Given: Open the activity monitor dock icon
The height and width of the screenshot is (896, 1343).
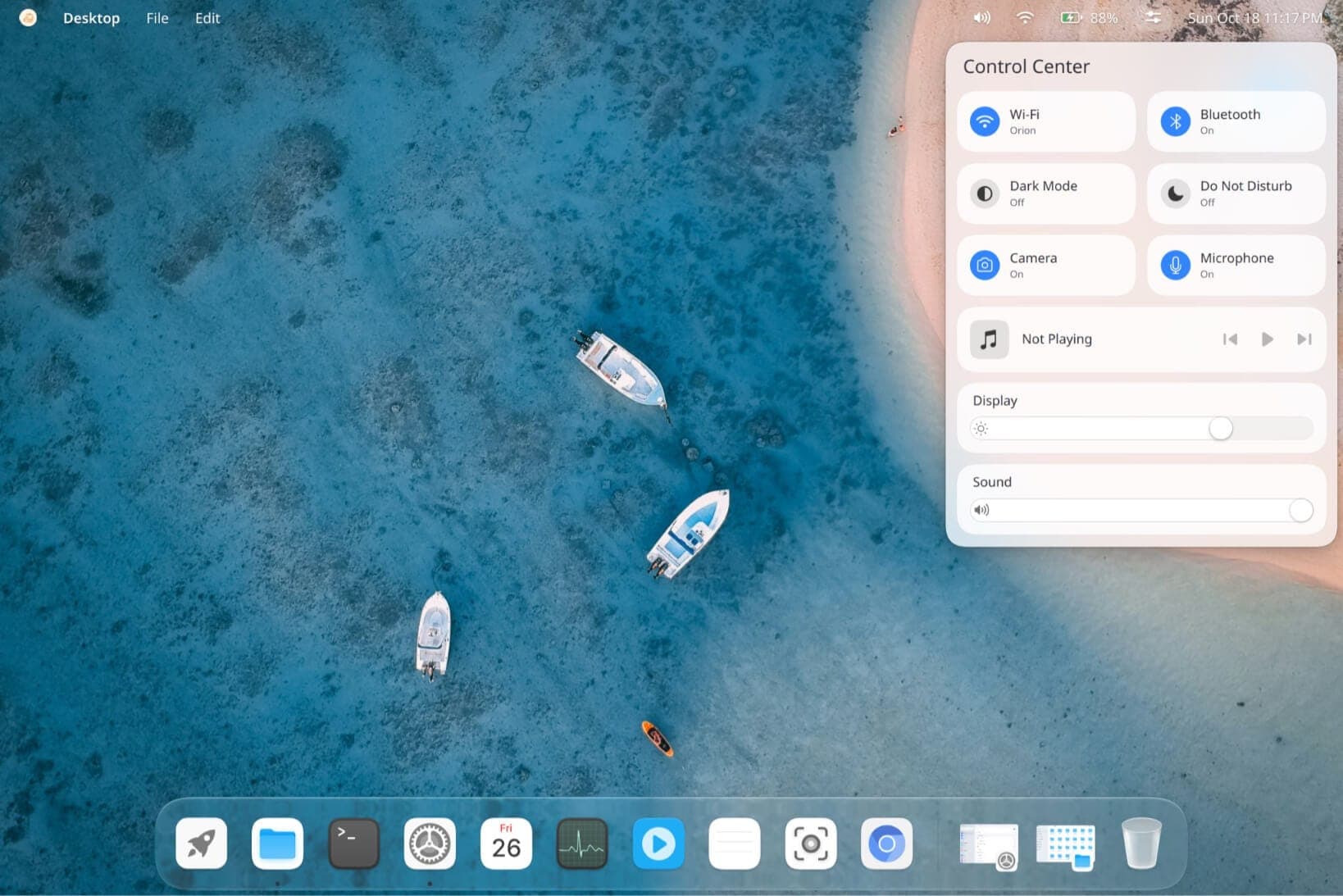Looking at the screenshot, I should pyautogui.click(x=582, y=844).
